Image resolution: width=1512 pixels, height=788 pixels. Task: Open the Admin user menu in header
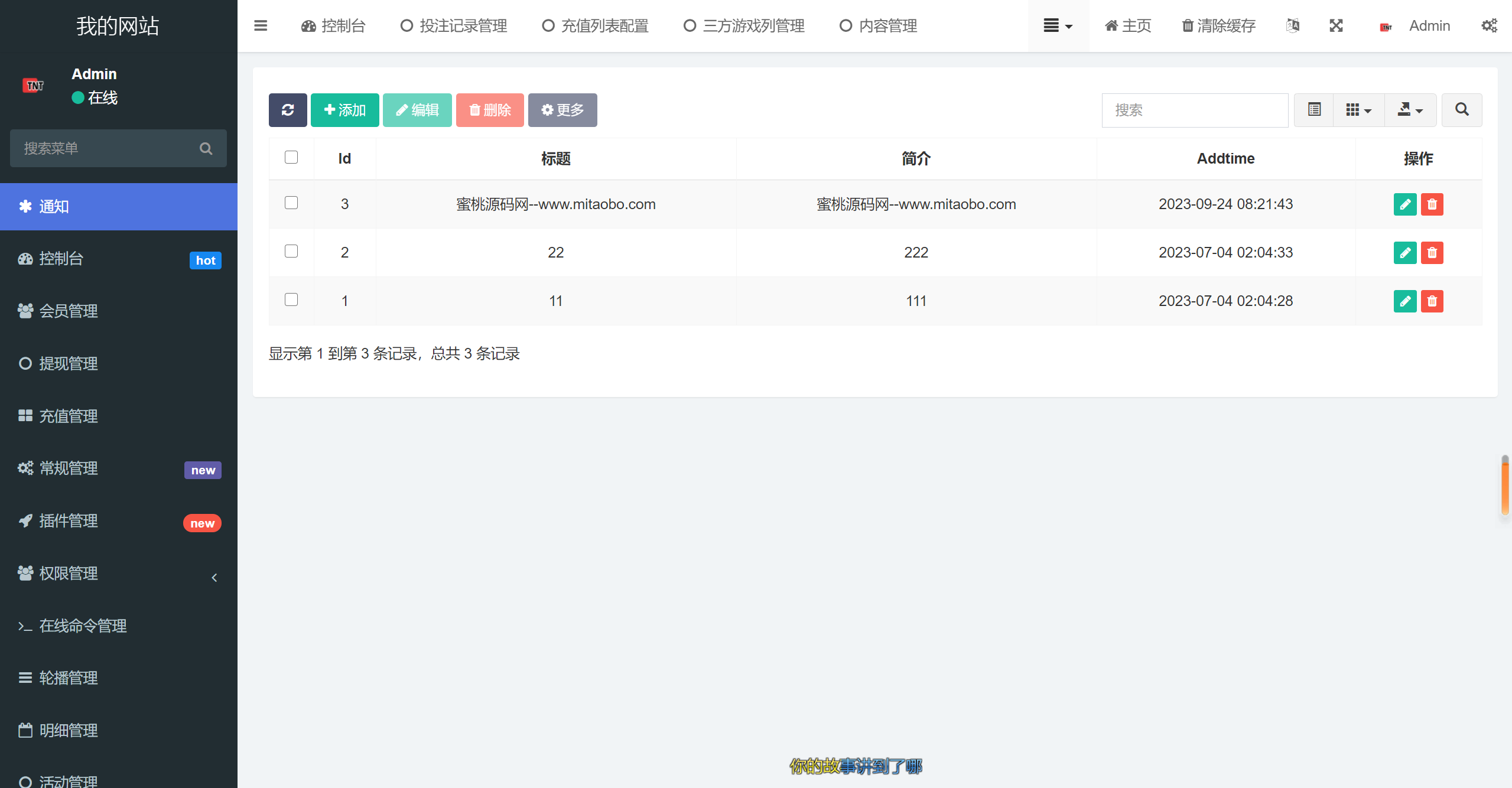pos(1415,26)
